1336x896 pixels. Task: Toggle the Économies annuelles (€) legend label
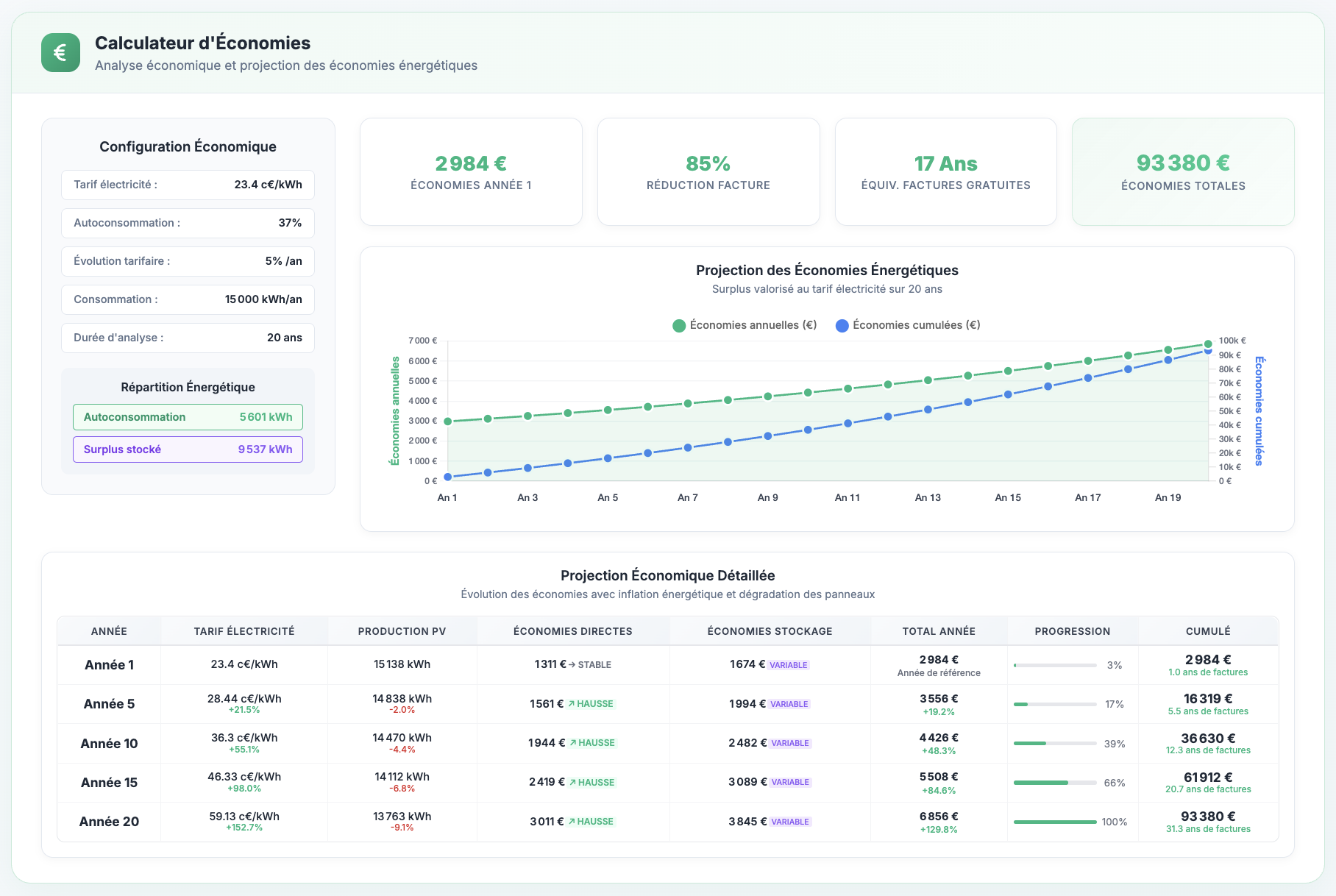pos(753,325)
